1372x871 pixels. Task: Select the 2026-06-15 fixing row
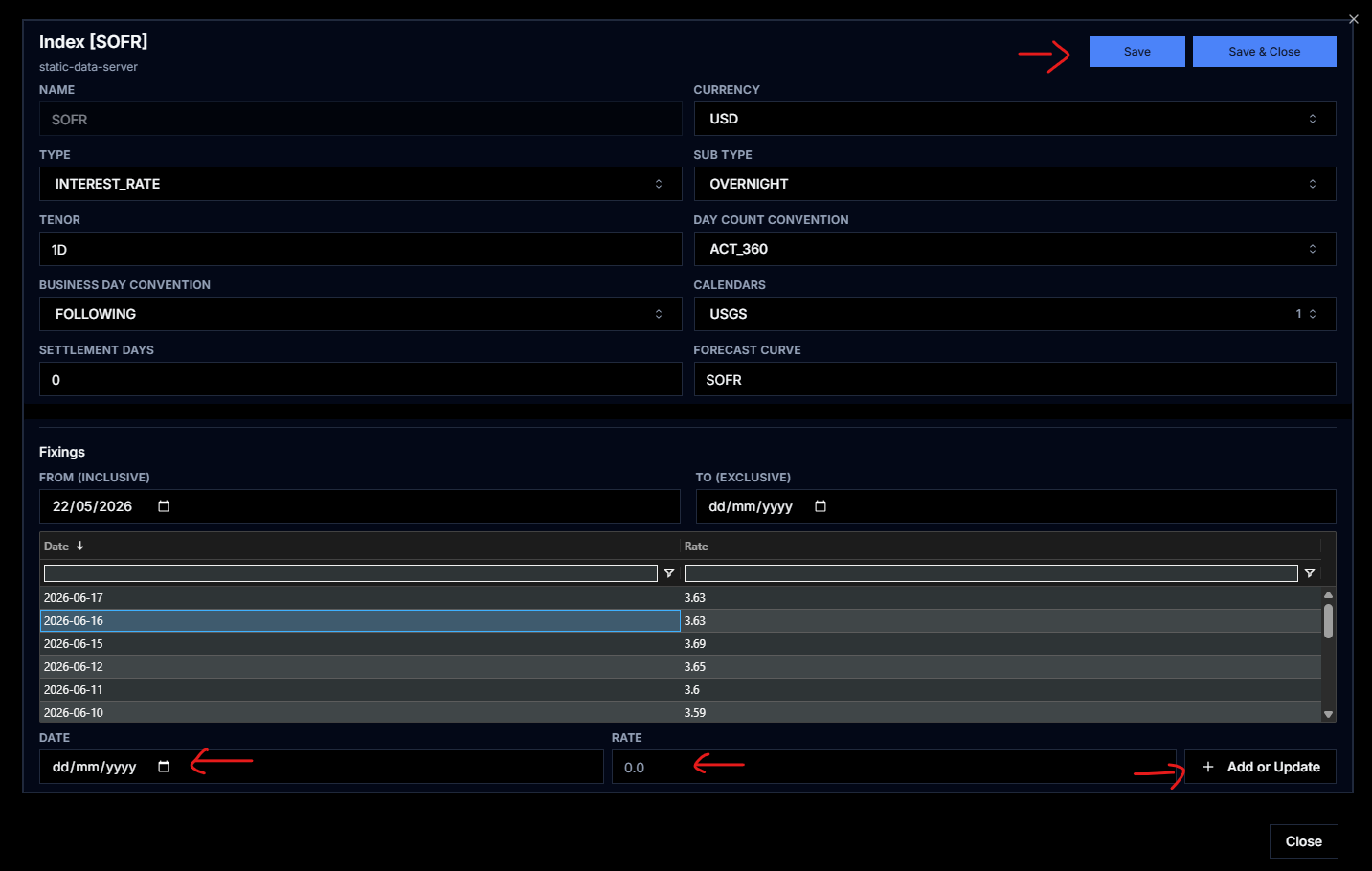tap(681, 643)
